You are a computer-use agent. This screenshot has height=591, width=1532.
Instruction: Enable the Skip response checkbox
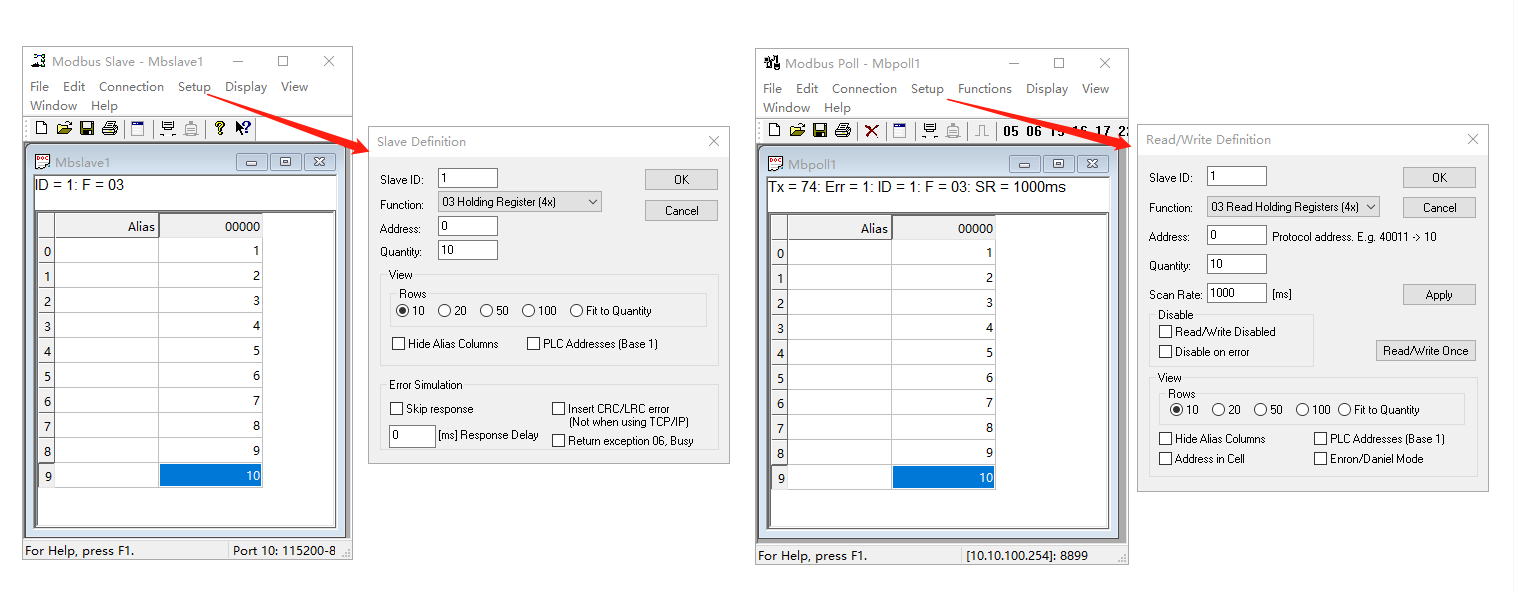pyautogui.click(x=397, y=409)
